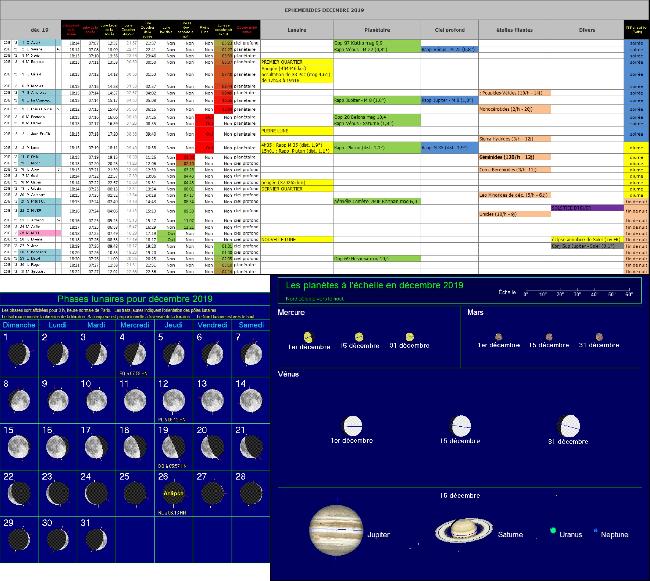This screenshot has height=581, width=650.
Task: Click the Mars section label
Action: 475,312
